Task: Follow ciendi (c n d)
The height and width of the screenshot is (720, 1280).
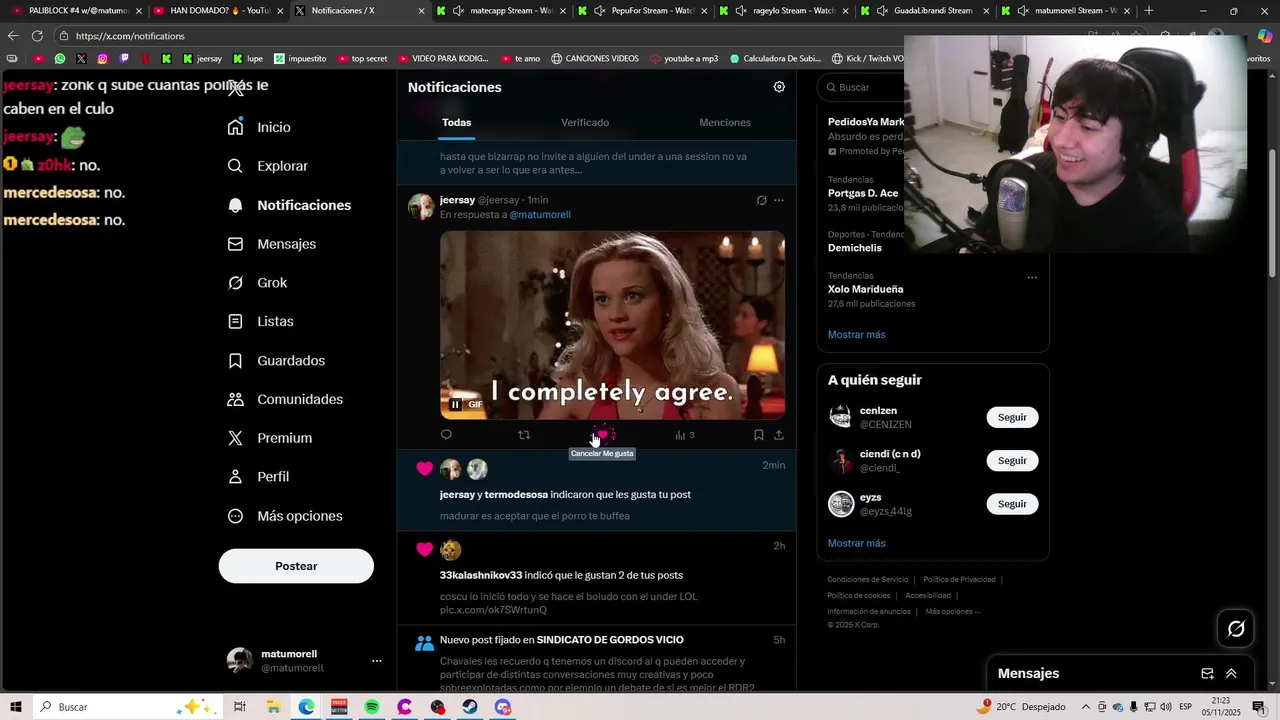Action: [1012, 460]
